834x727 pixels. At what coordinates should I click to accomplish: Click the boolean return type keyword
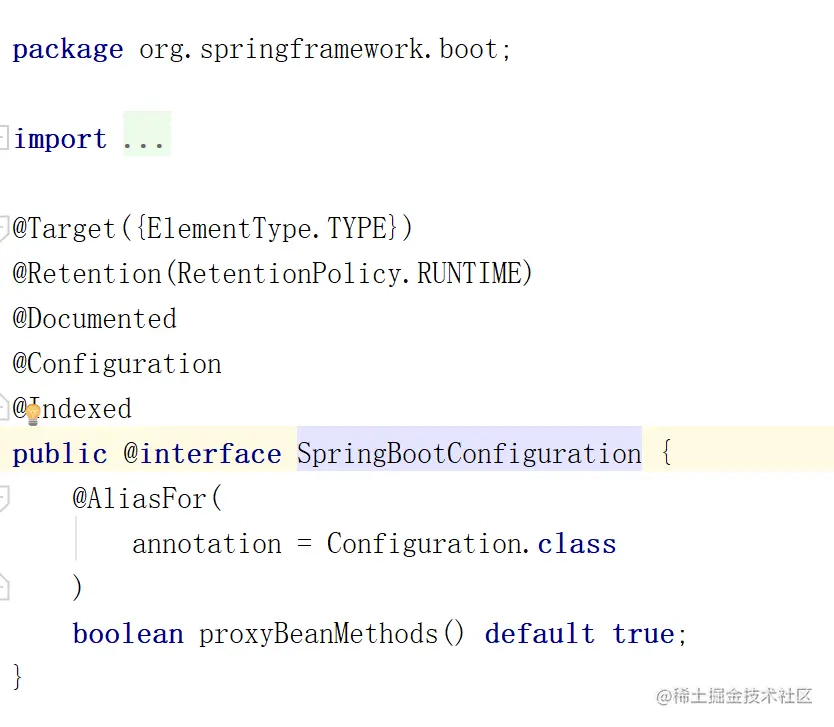pyautogui.click(x=128, y=634)
